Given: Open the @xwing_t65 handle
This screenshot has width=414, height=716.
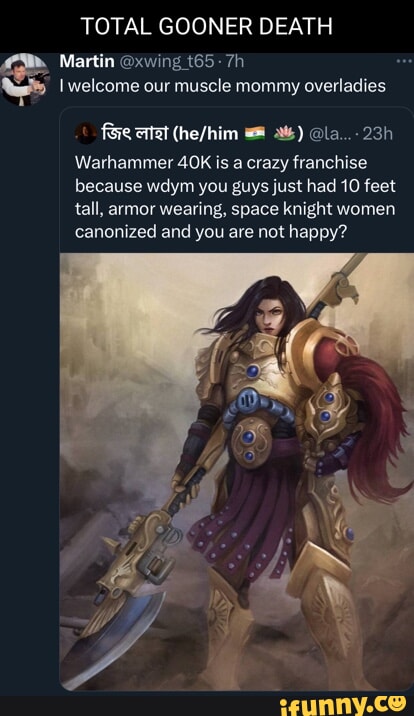Looking at the screenshot, I should click(166, 61).
